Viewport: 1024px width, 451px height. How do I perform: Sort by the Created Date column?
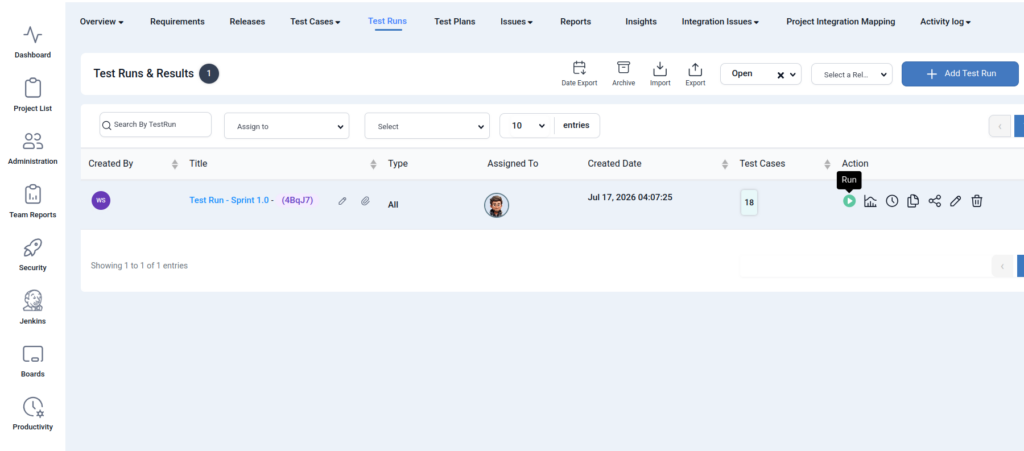pos(725,164)
